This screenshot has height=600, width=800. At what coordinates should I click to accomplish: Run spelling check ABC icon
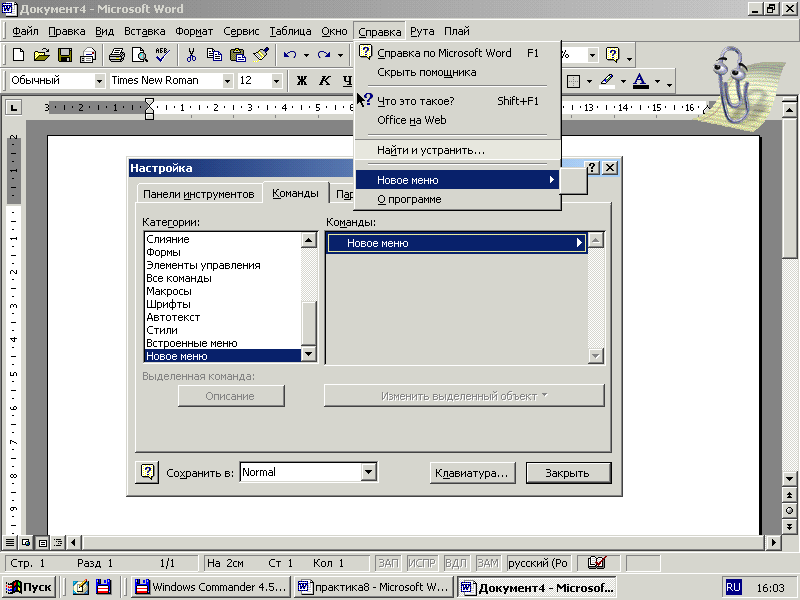tap(163, 55)
